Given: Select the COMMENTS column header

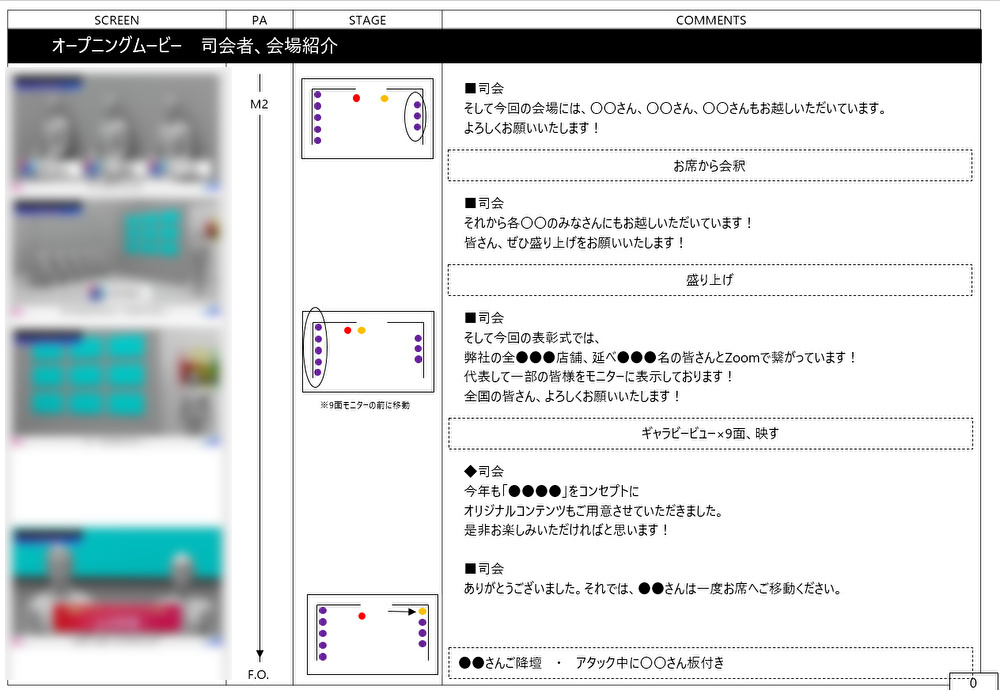Looking at the screenshot, I should [x=710, y=20].
